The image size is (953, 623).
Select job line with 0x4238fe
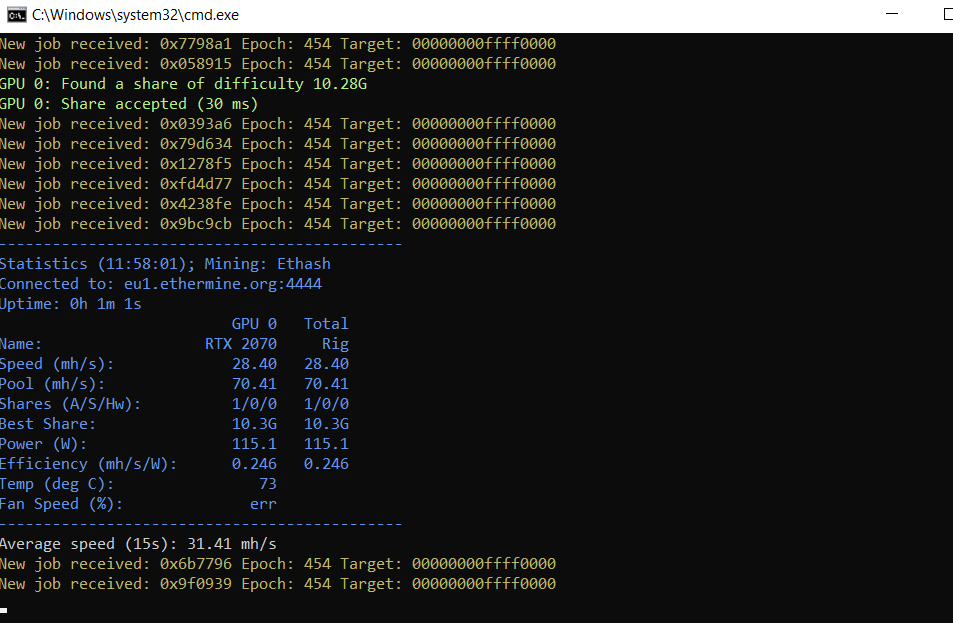(278, 204)
